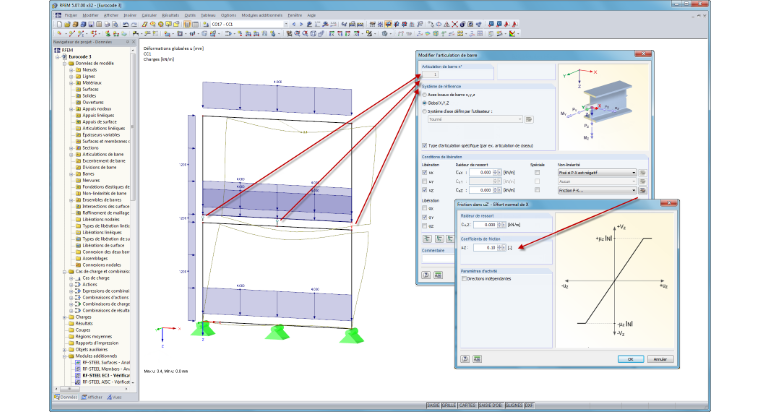The width and height of the screenshot is (760, 412).
Task: Click Annuler in the Friction dialog
Action: (660, 359)
